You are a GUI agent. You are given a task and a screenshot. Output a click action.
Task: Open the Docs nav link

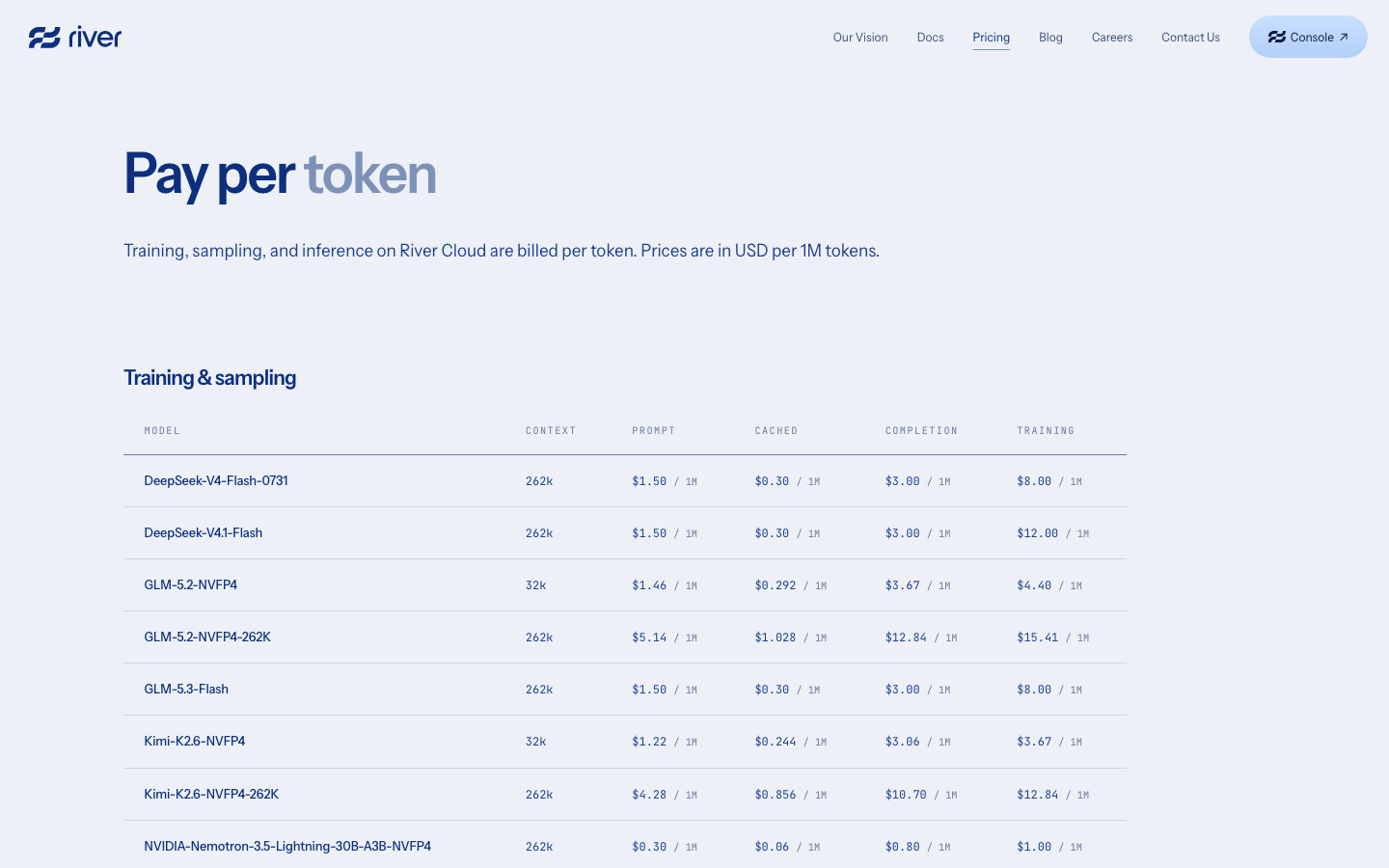click(x=930, y=38)
